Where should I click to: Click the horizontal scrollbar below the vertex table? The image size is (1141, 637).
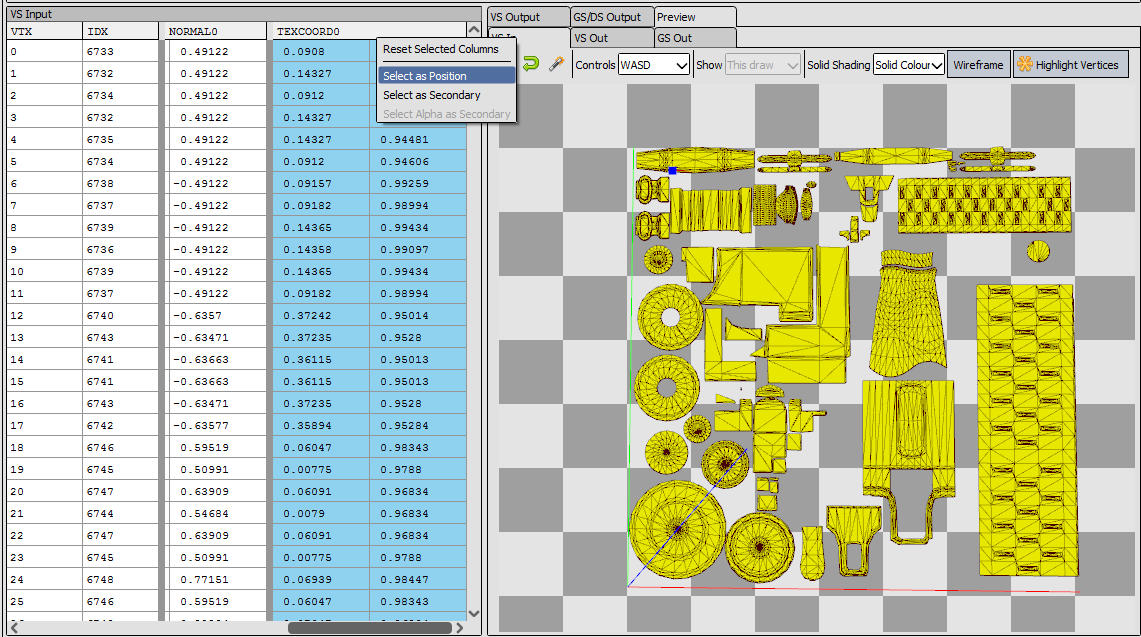[370, 629]
